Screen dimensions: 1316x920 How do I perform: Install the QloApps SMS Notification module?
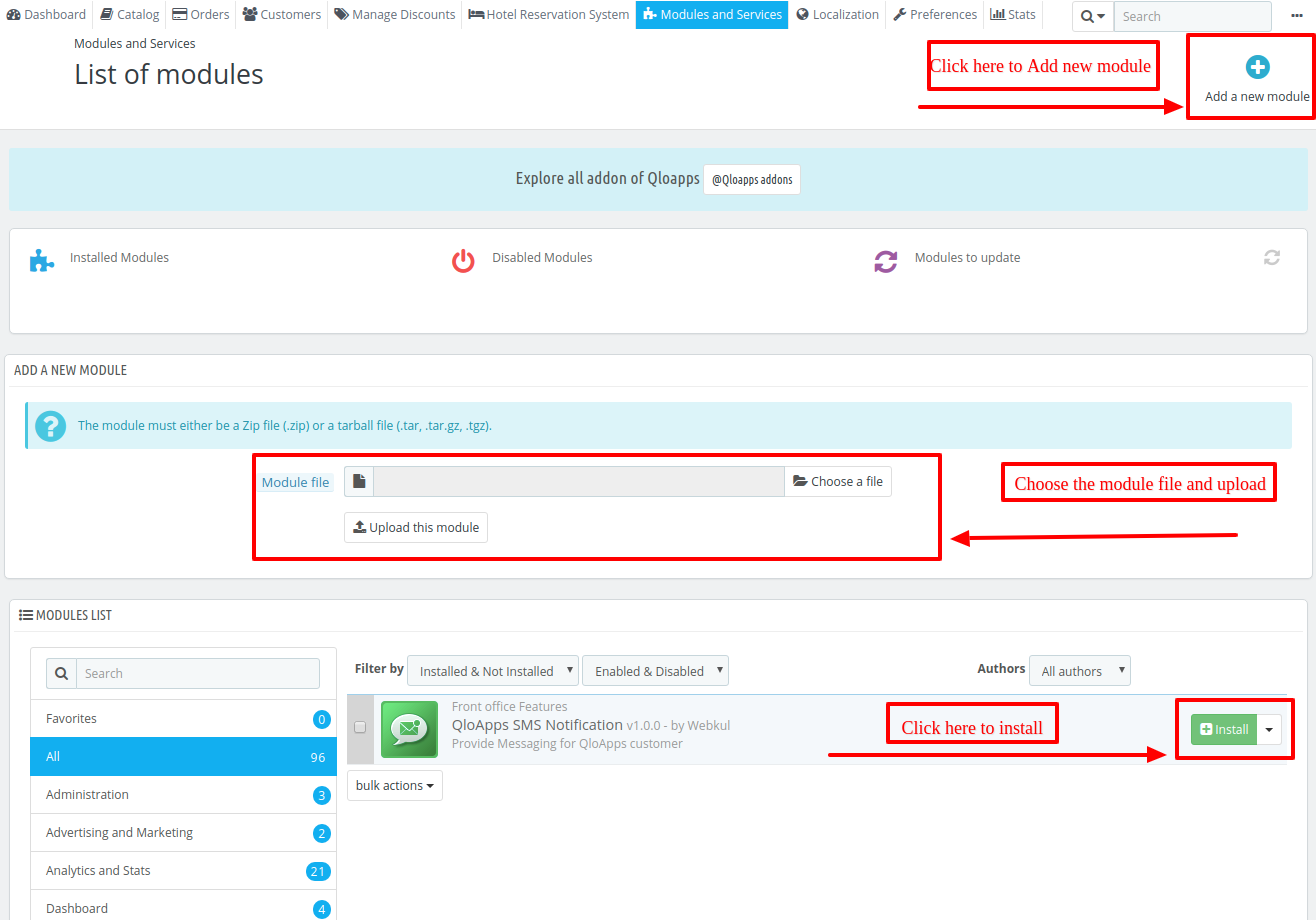[1224, 729]
